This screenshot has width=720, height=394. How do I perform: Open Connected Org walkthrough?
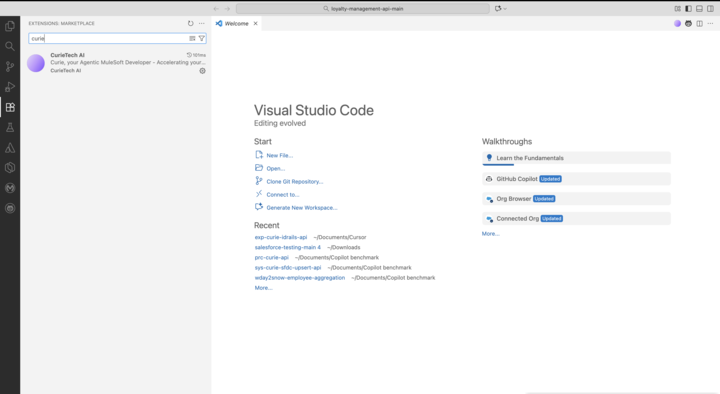(576, 219)
